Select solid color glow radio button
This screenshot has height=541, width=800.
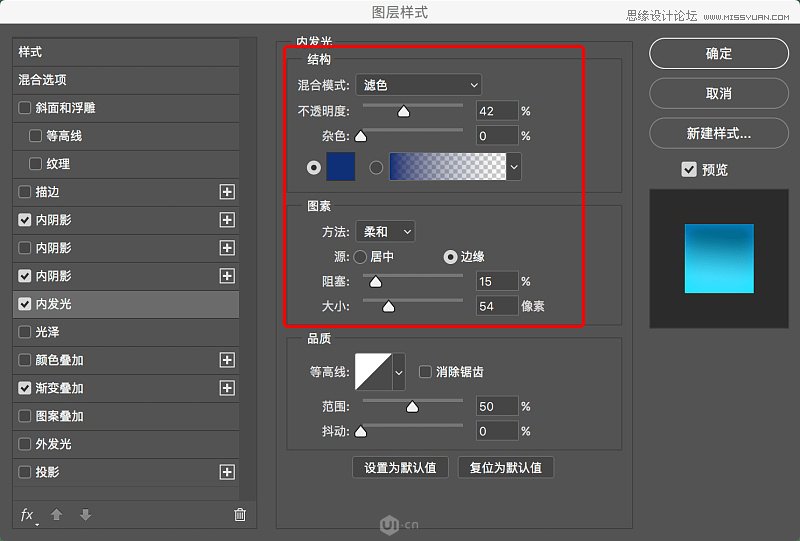314,167
